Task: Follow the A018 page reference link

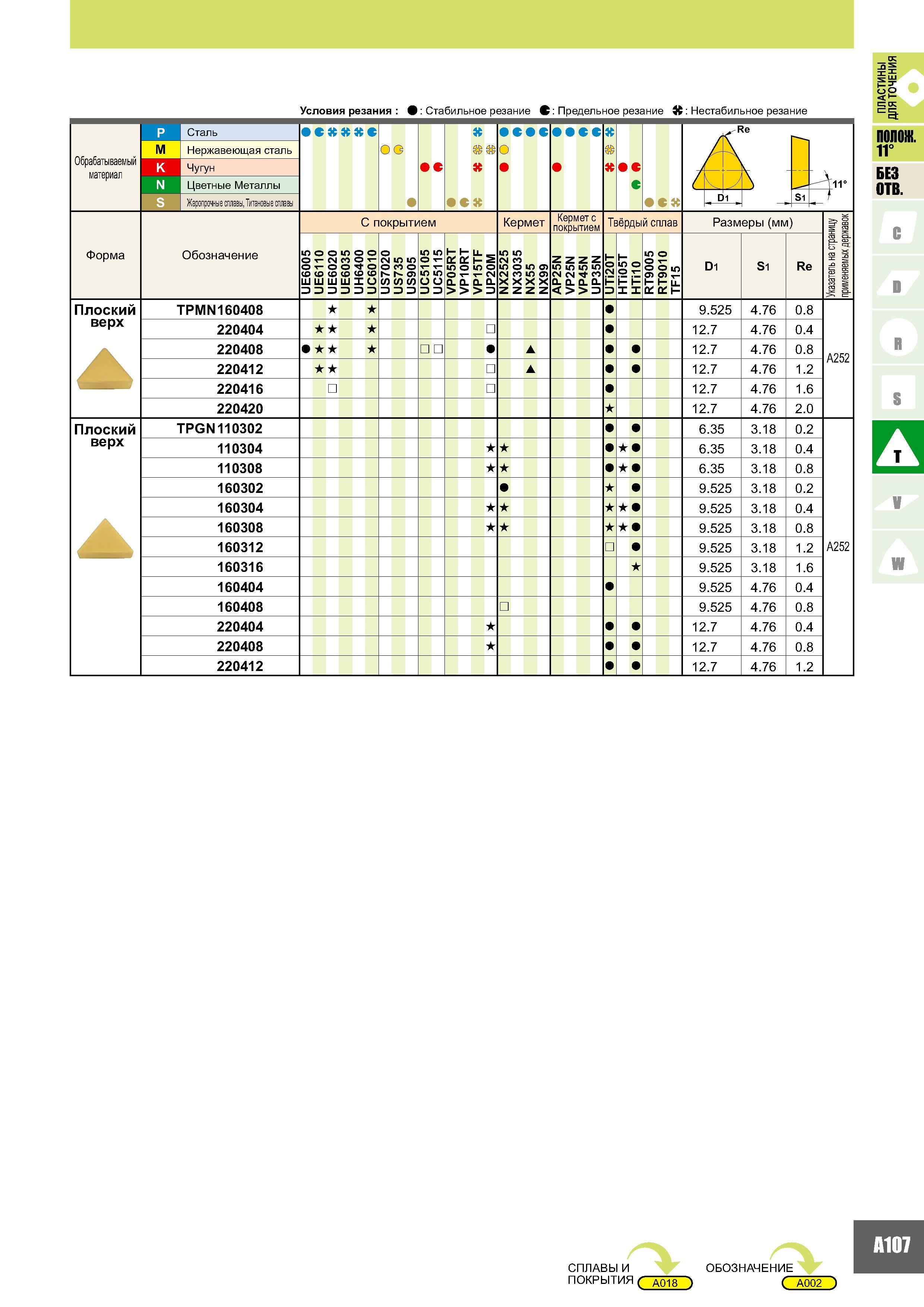Action: pos(665,1283)
